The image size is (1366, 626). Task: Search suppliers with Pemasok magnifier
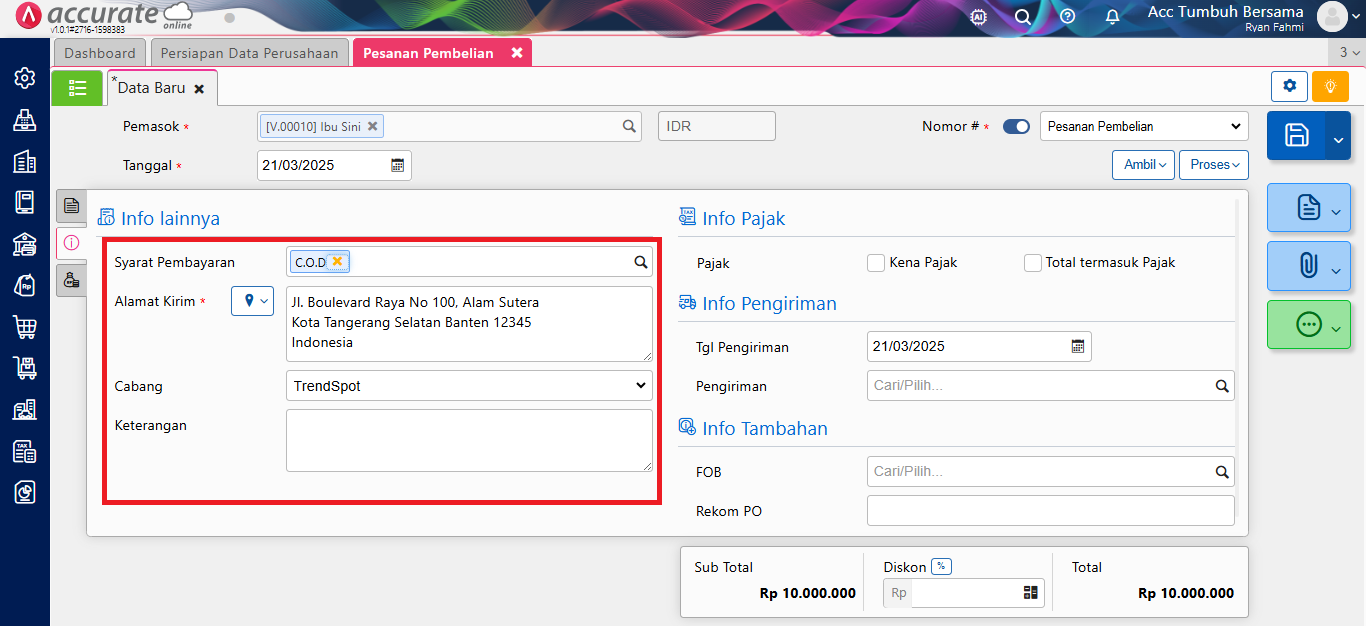[629, 126]
